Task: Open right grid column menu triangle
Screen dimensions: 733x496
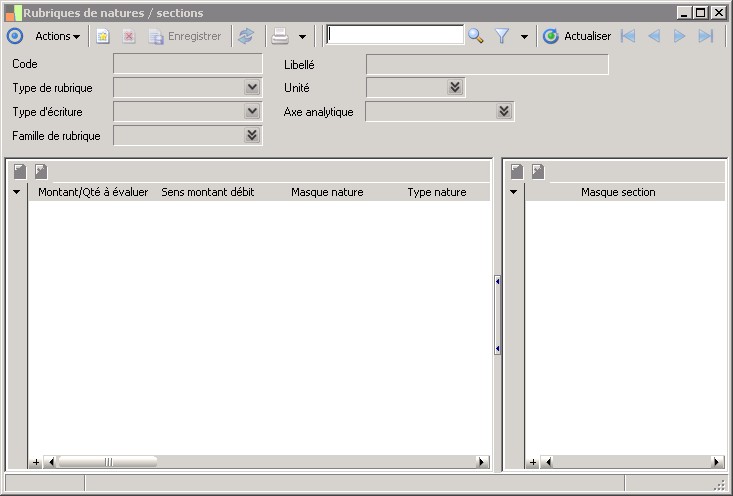Action: tap(514, 192)
